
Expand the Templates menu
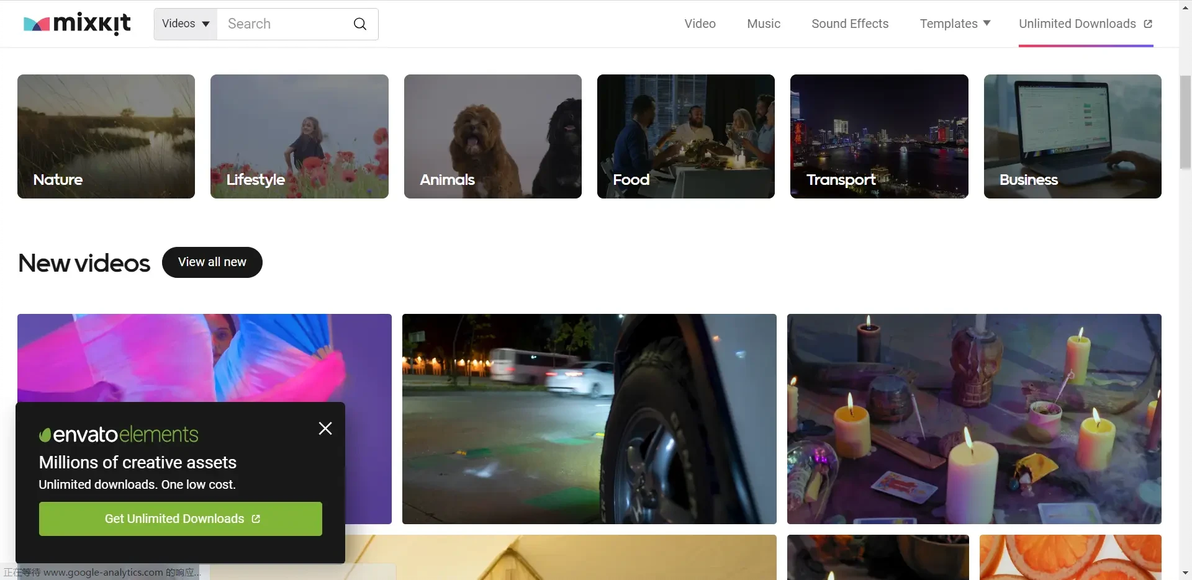click(x=955, y=24)
